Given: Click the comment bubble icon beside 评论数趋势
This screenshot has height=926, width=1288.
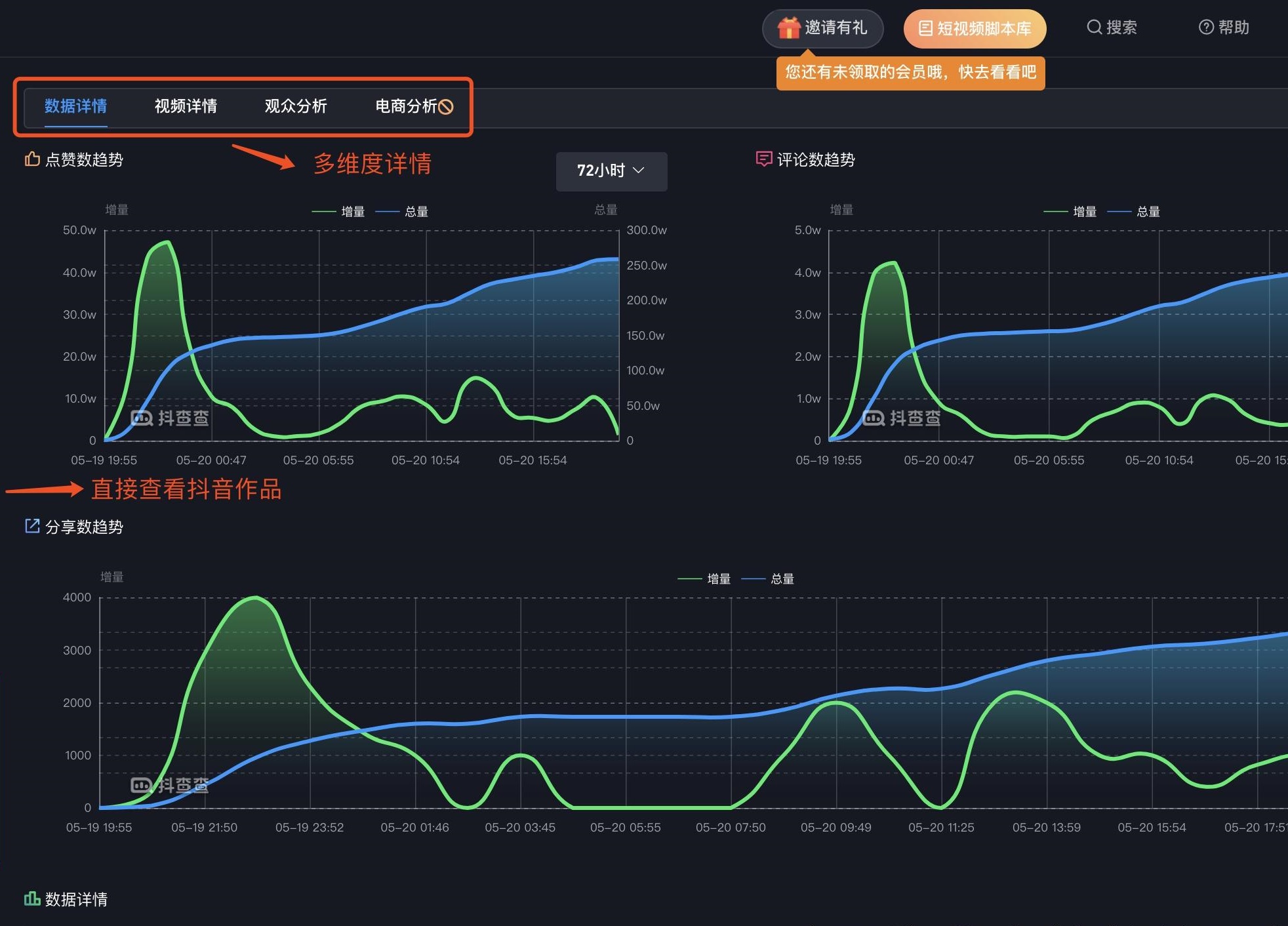Looking at the screenshot, I should 763,159.
